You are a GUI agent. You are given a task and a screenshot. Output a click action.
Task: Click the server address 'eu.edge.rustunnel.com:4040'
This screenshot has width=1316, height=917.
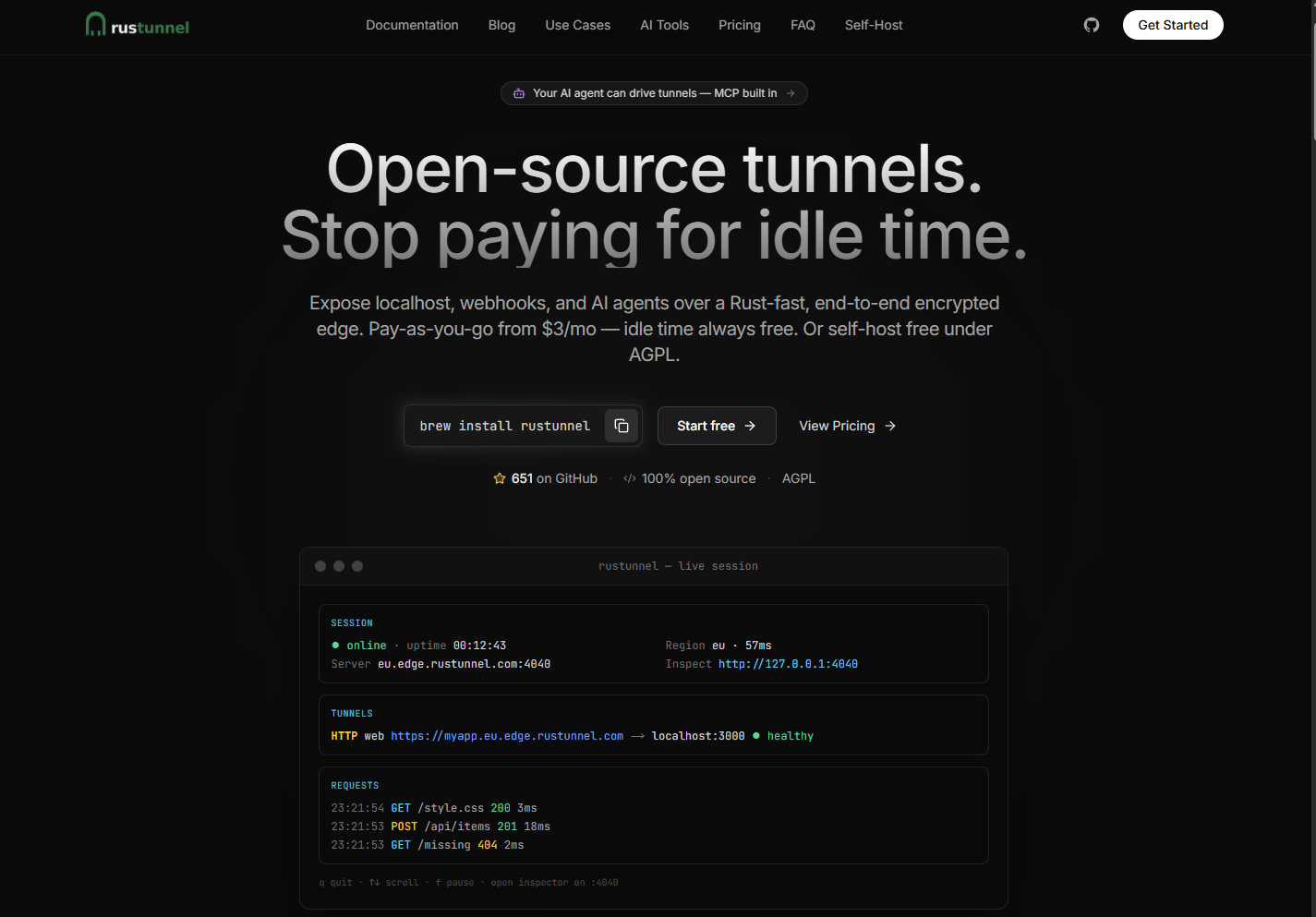point(464,664)
